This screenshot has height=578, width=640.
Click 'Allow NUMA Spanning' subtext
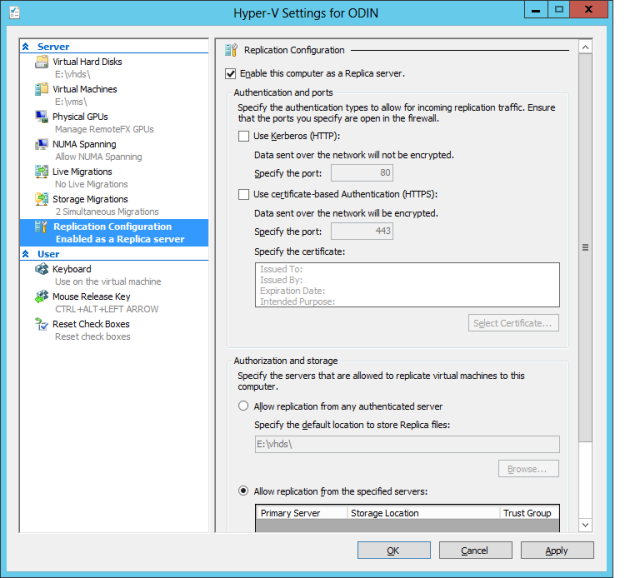(99, 157)
